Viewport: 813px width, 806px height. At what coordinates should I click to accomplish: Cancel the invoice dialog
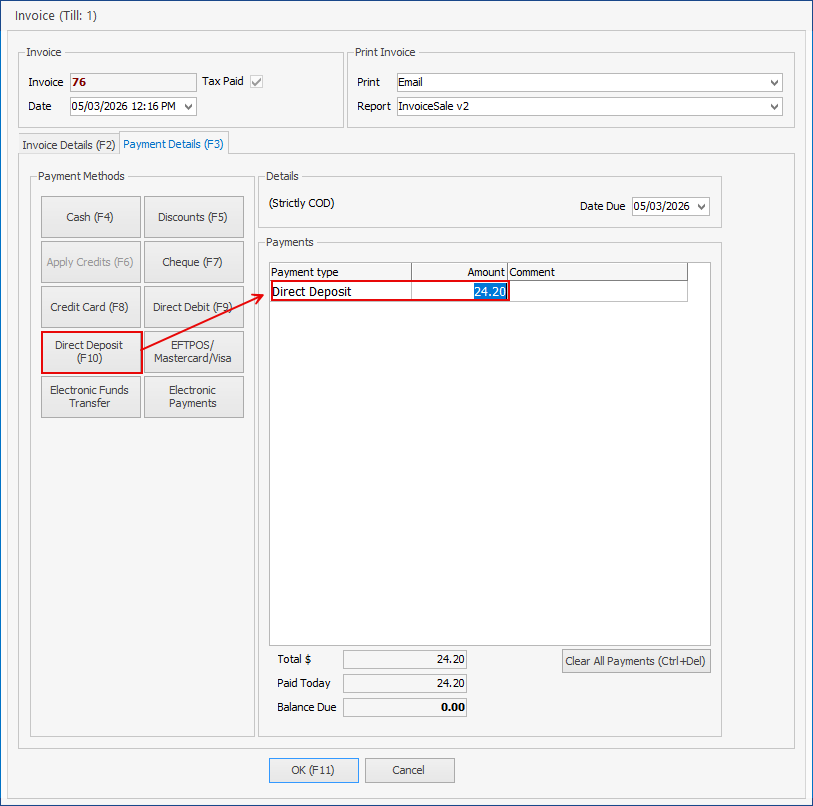(410, 770)
